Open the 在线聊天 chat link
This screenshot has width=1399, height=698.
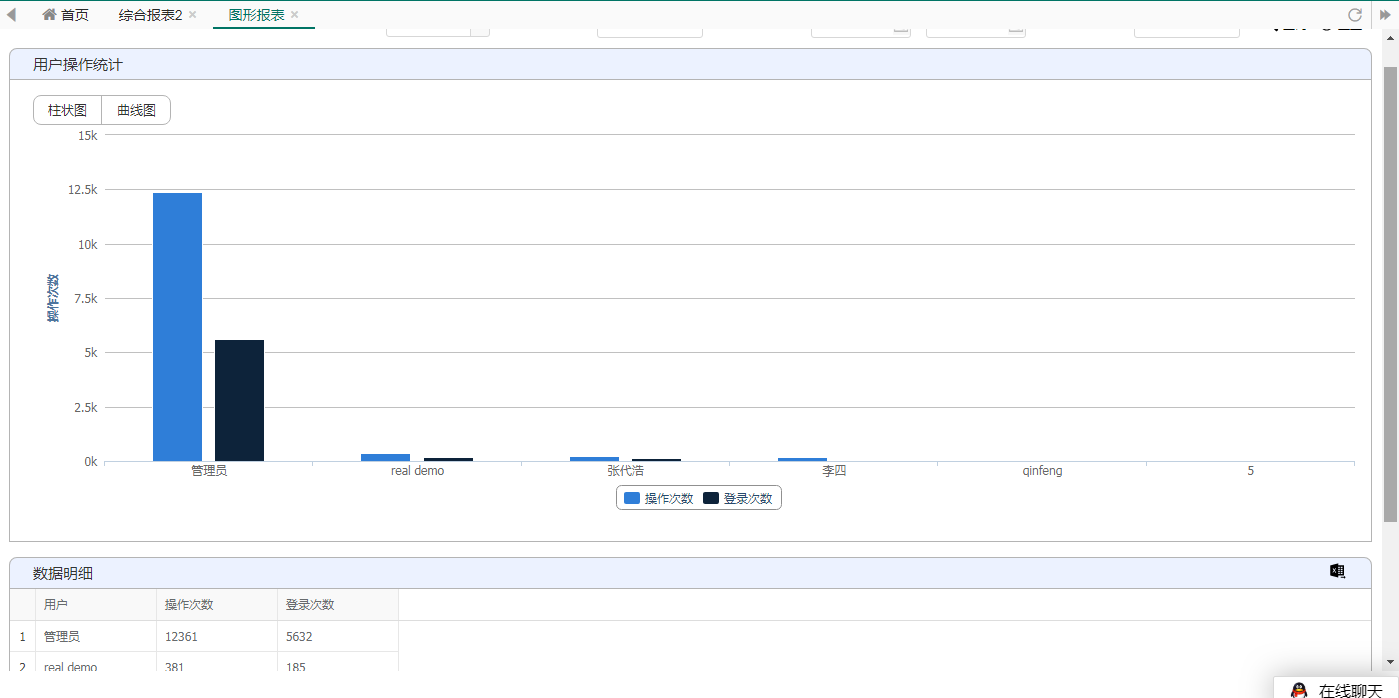[1350, 691]
